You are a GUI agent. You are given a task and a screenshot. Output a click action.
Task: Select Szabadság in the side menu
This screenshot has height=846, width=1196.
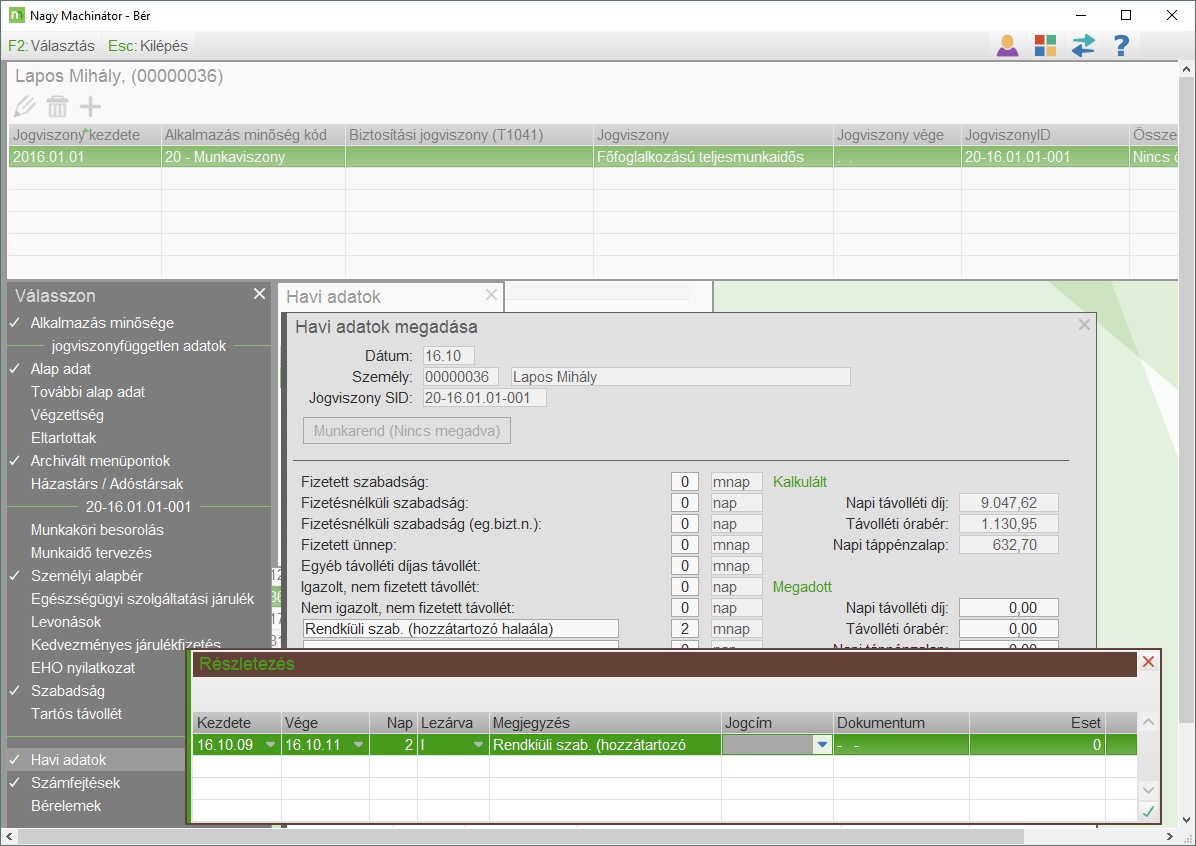pos(67,691)
